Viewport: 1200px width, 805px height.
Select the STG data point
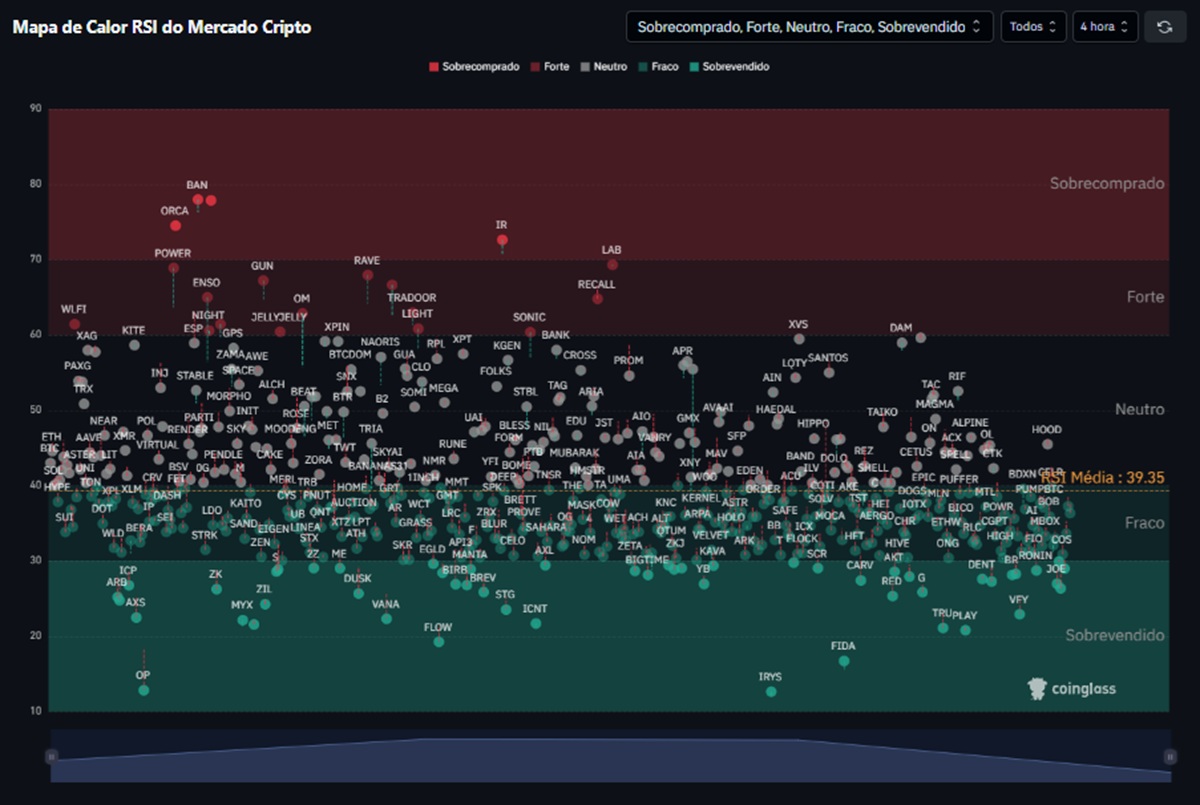click(506, 609)
